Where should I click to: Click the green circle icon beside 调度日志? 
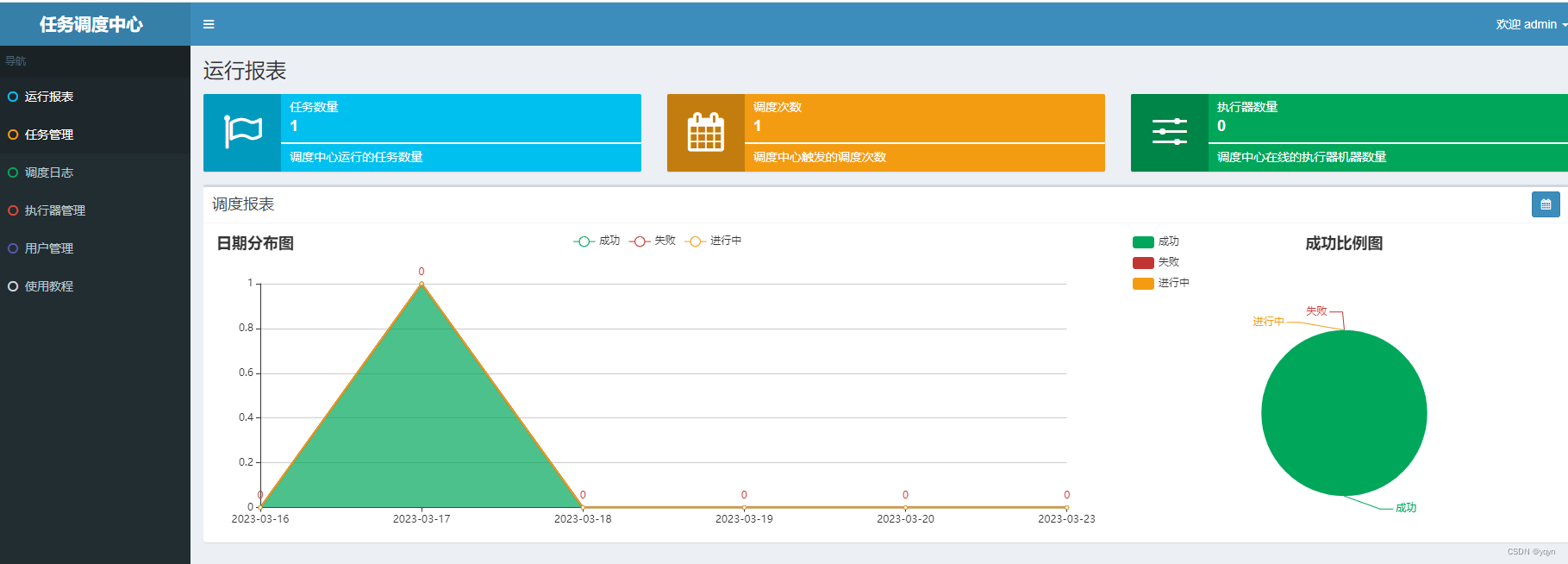[13, 172]
